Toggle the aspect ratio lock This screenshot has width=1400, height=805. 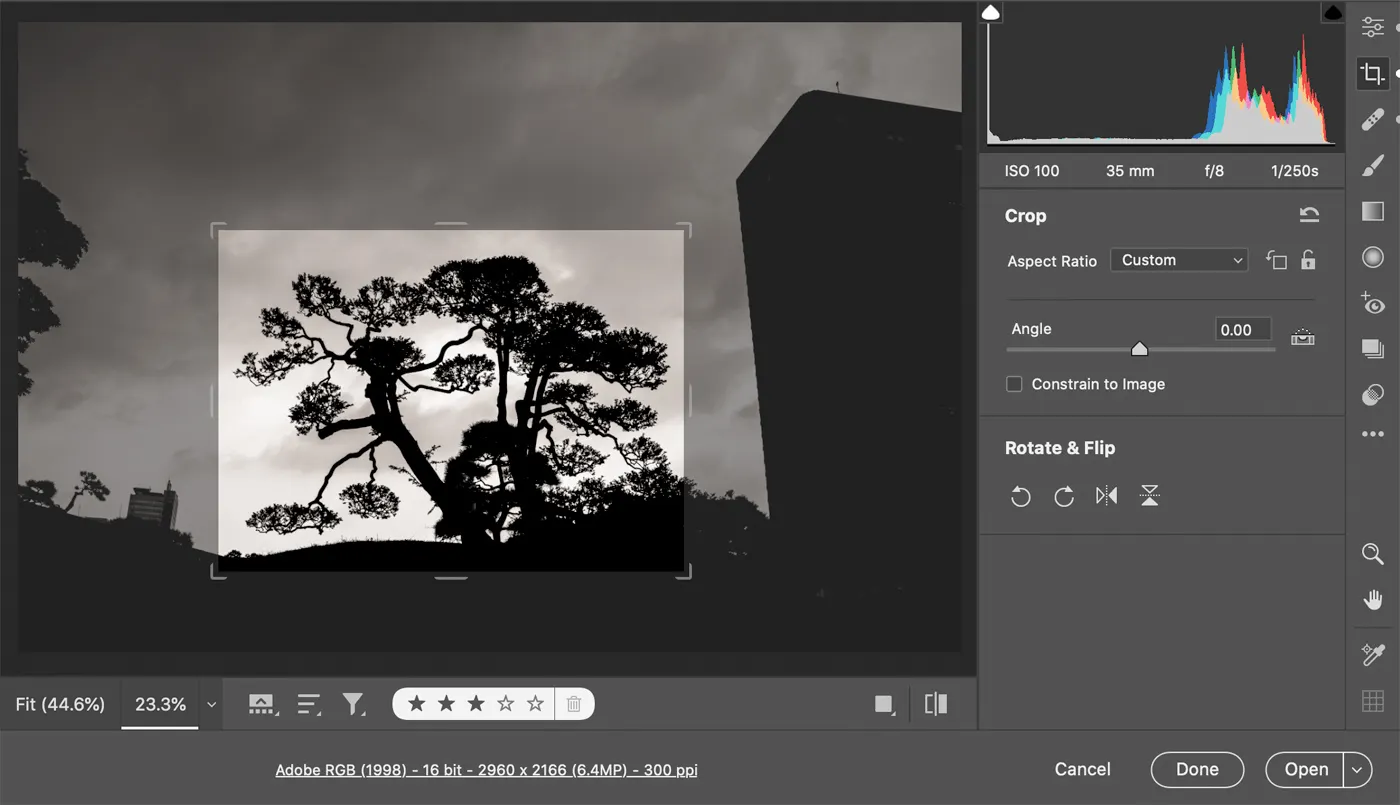pyautogui.click(x=1308, y=260)
